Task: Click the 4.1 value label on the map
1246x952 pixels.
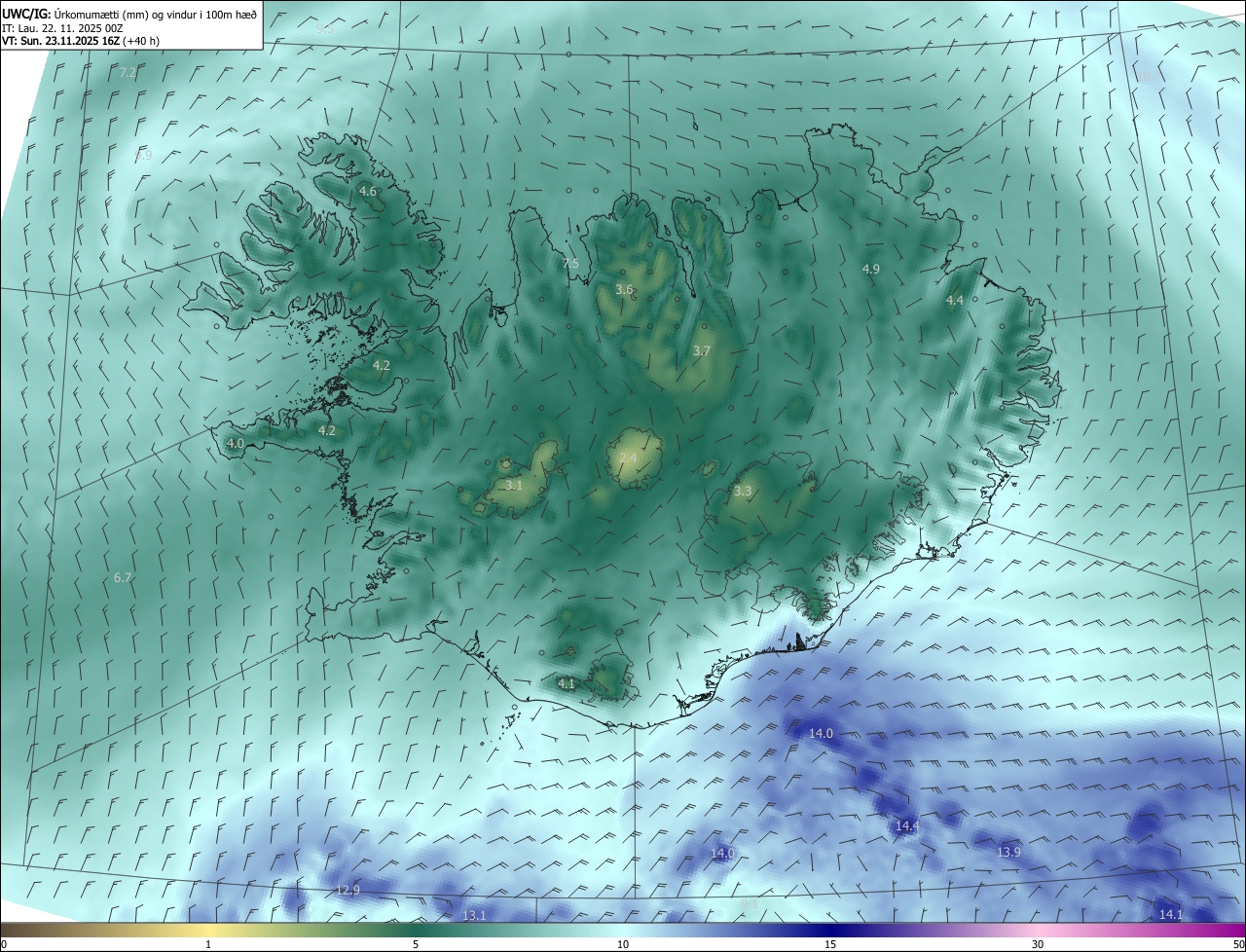Action: [x=567, y=684]
